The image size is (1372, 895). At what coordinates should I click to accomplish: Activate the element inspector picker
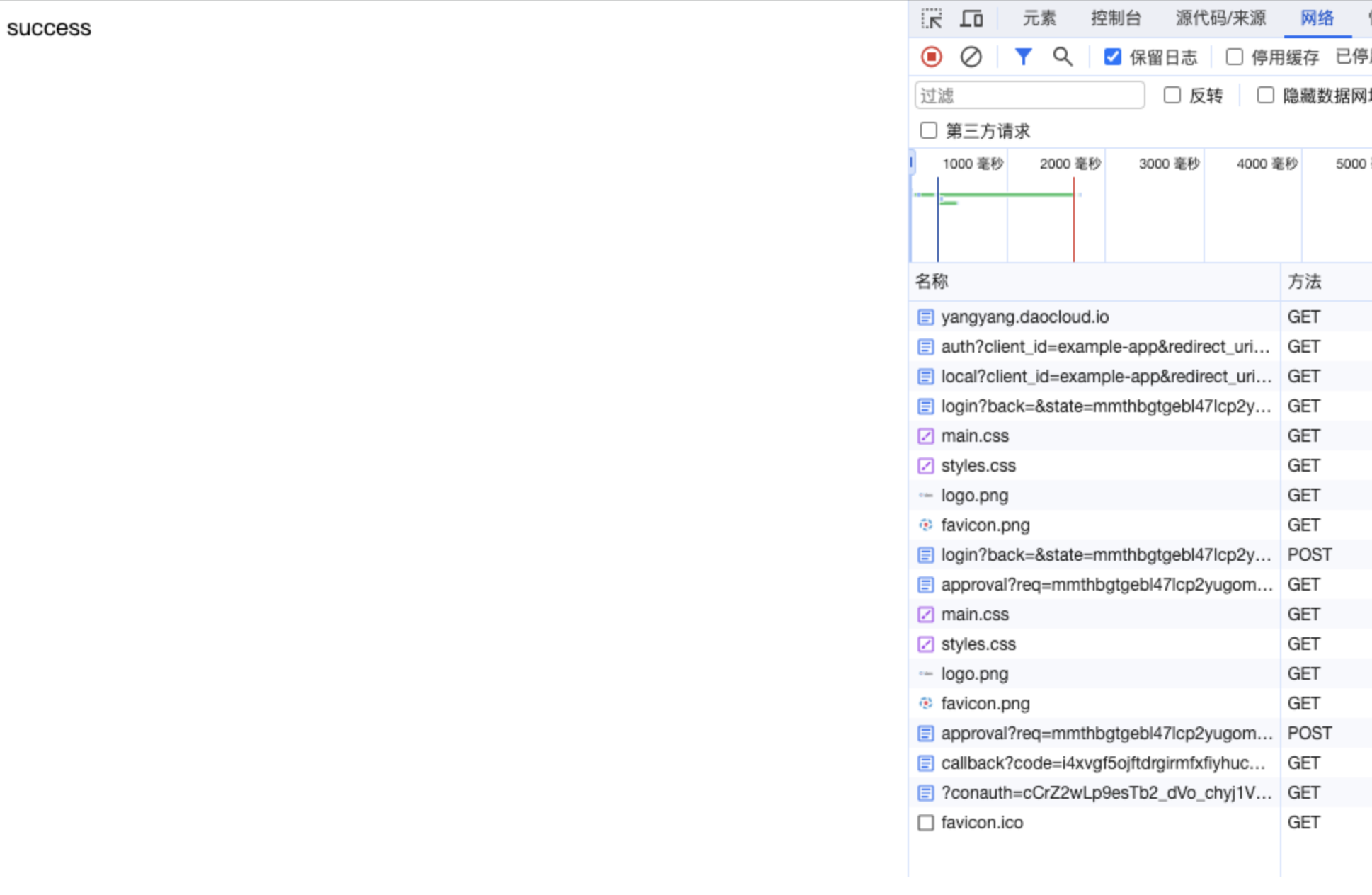click(932, 18)
